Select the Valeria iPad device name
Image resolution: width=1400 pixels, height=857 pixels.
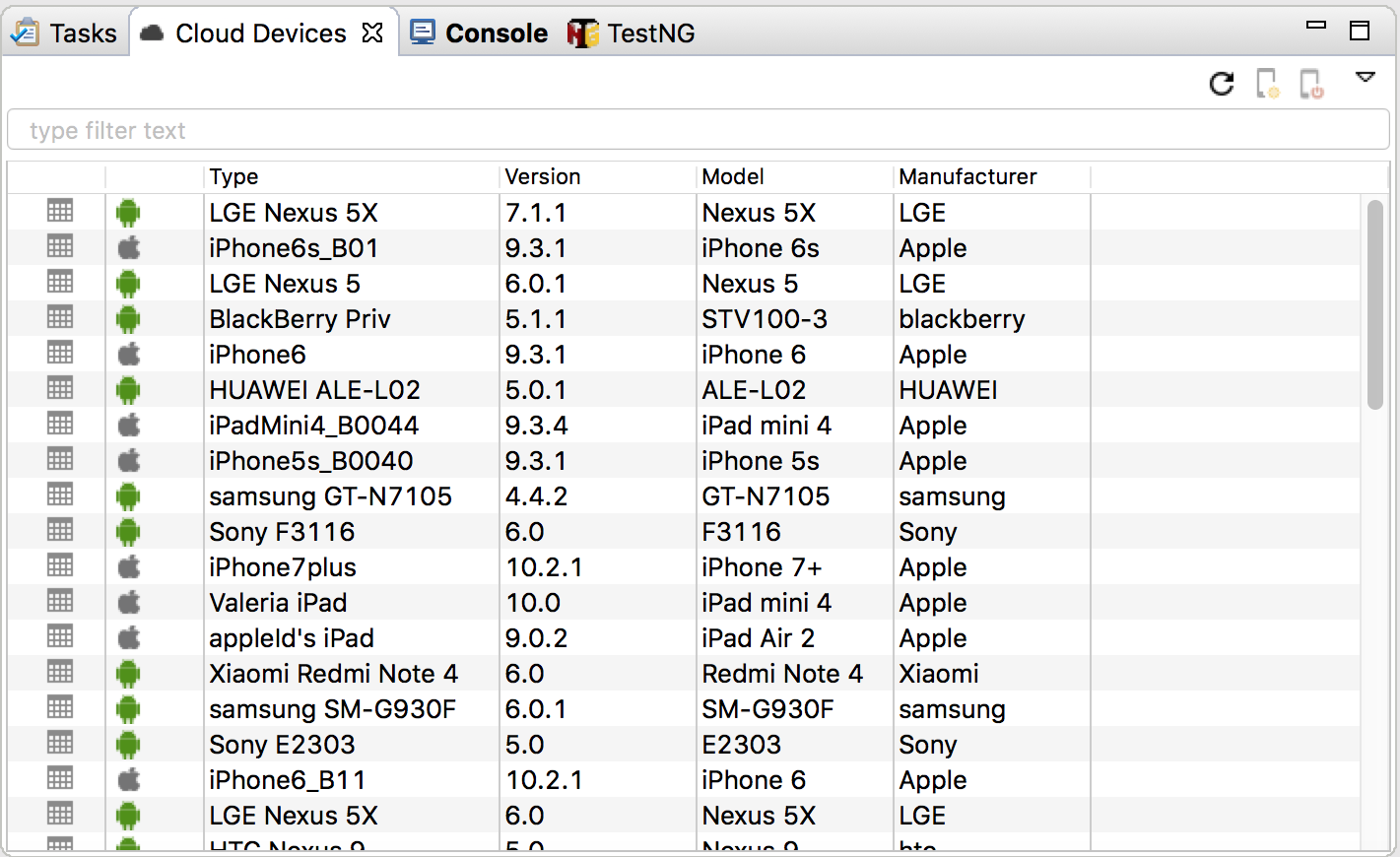(278, 603)
